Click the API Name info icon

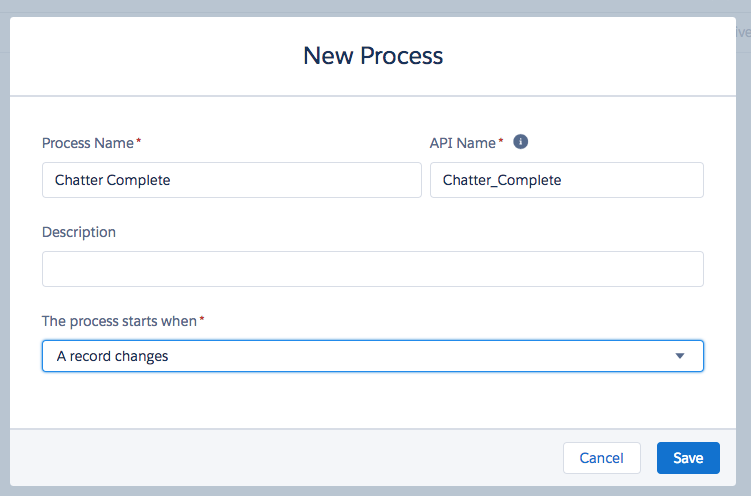coord(520,142)
